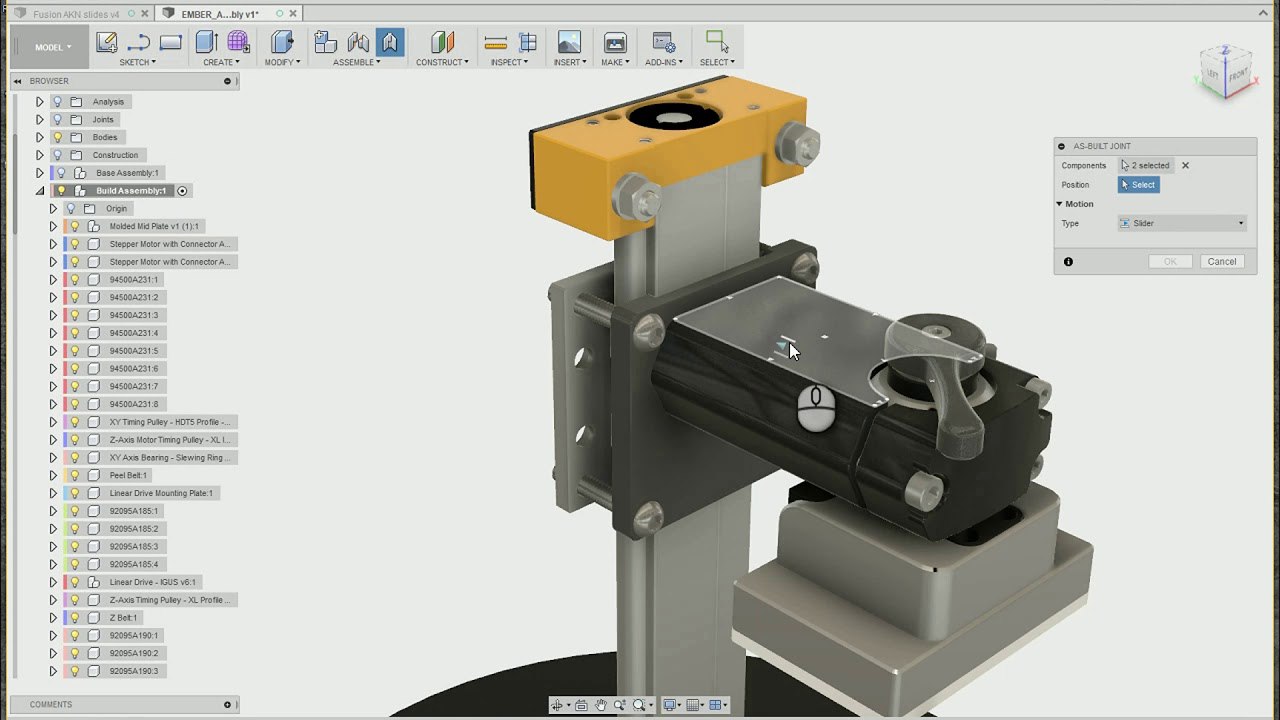Open the Create Form sculpt tool icon

click(238, 42)
